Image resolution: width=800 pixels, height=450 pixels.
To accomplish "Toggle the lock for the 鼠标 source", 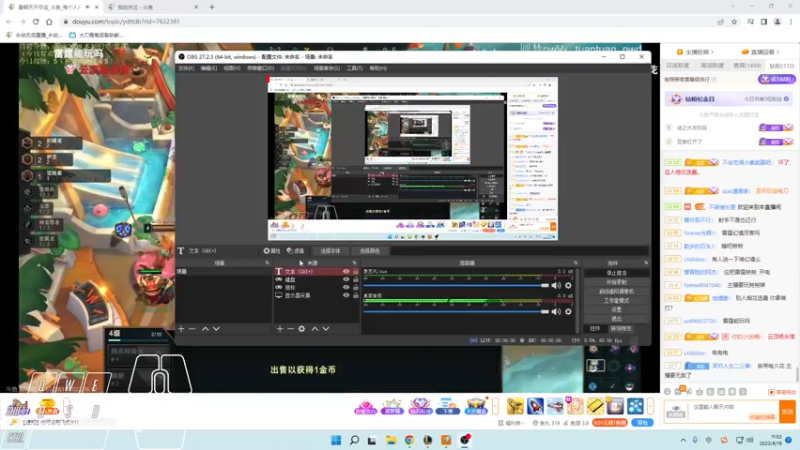I will [356, 287].
